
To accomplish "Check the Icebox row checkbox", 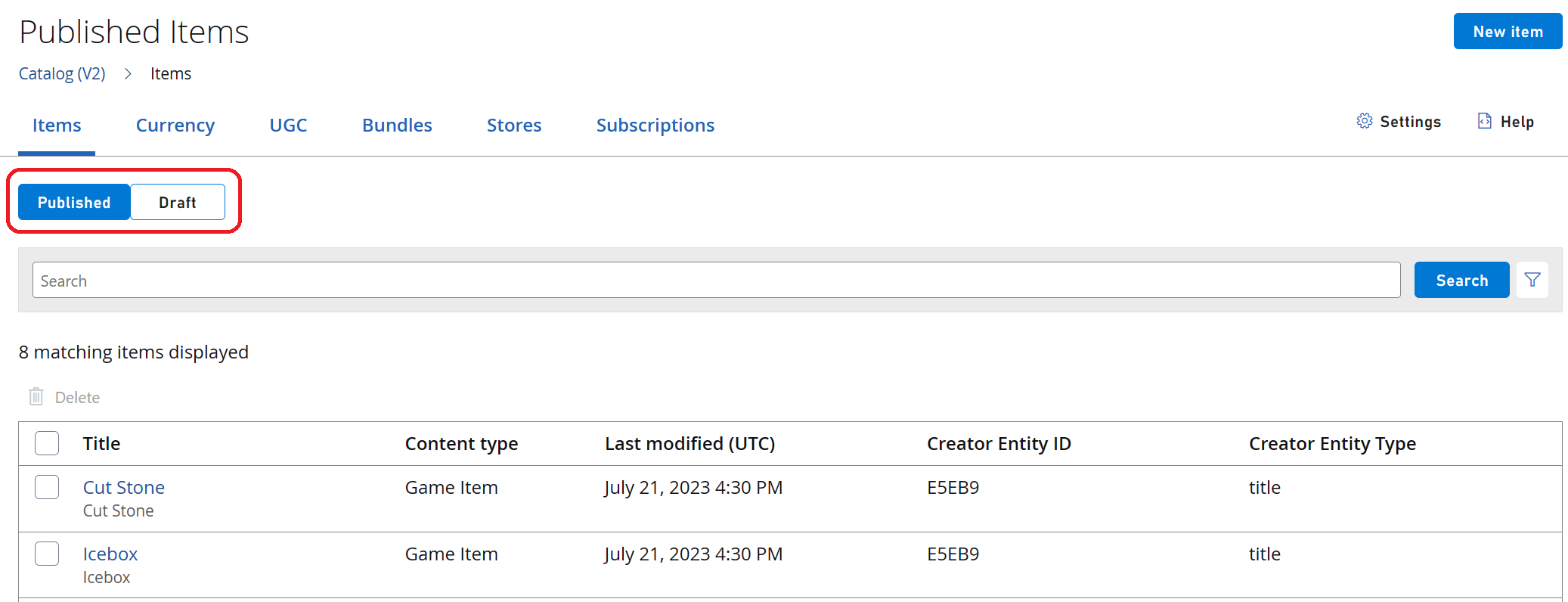I will (47, 554).
